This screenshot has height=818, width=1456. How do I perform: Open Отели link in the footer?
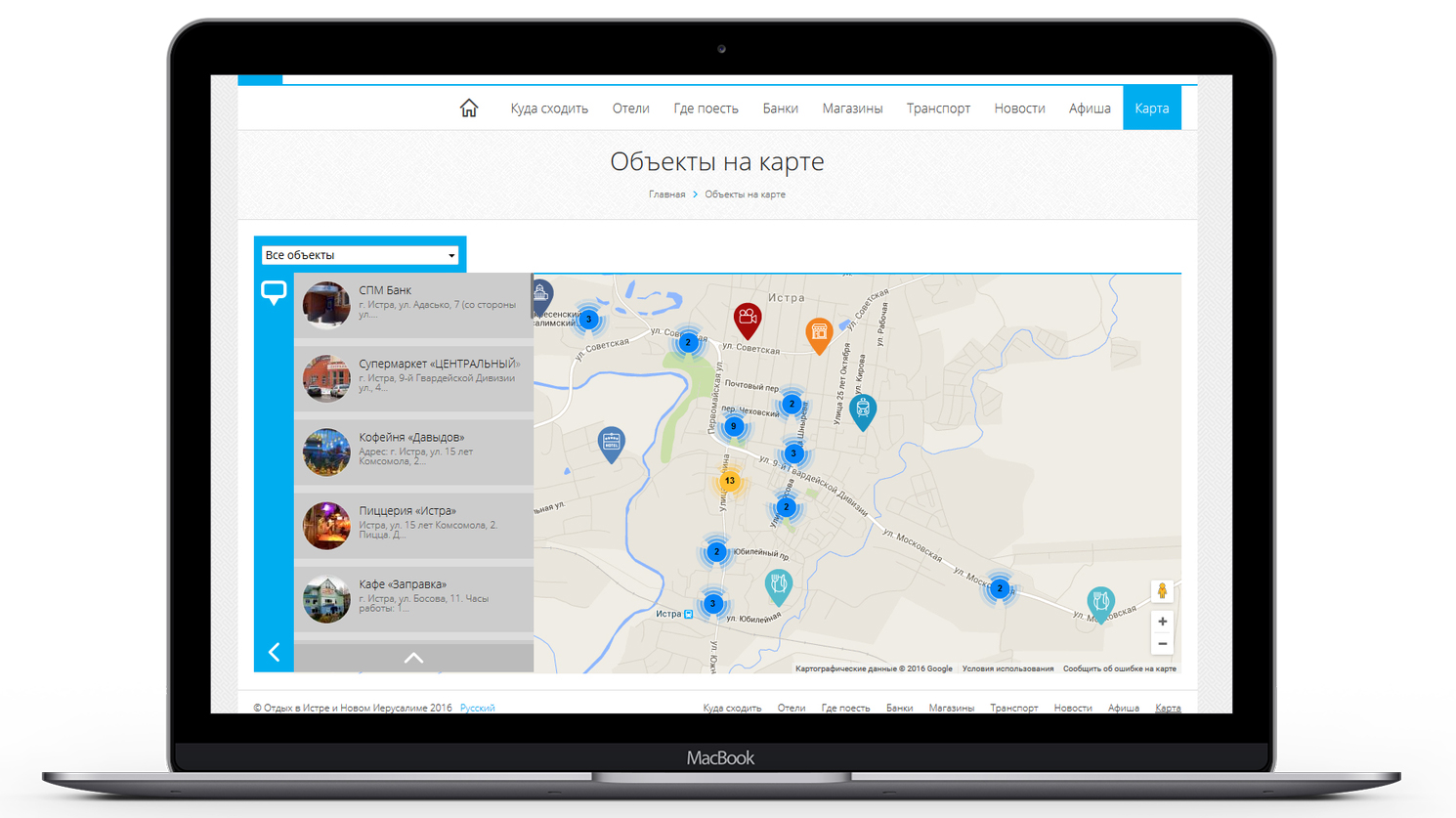(792, 708)
